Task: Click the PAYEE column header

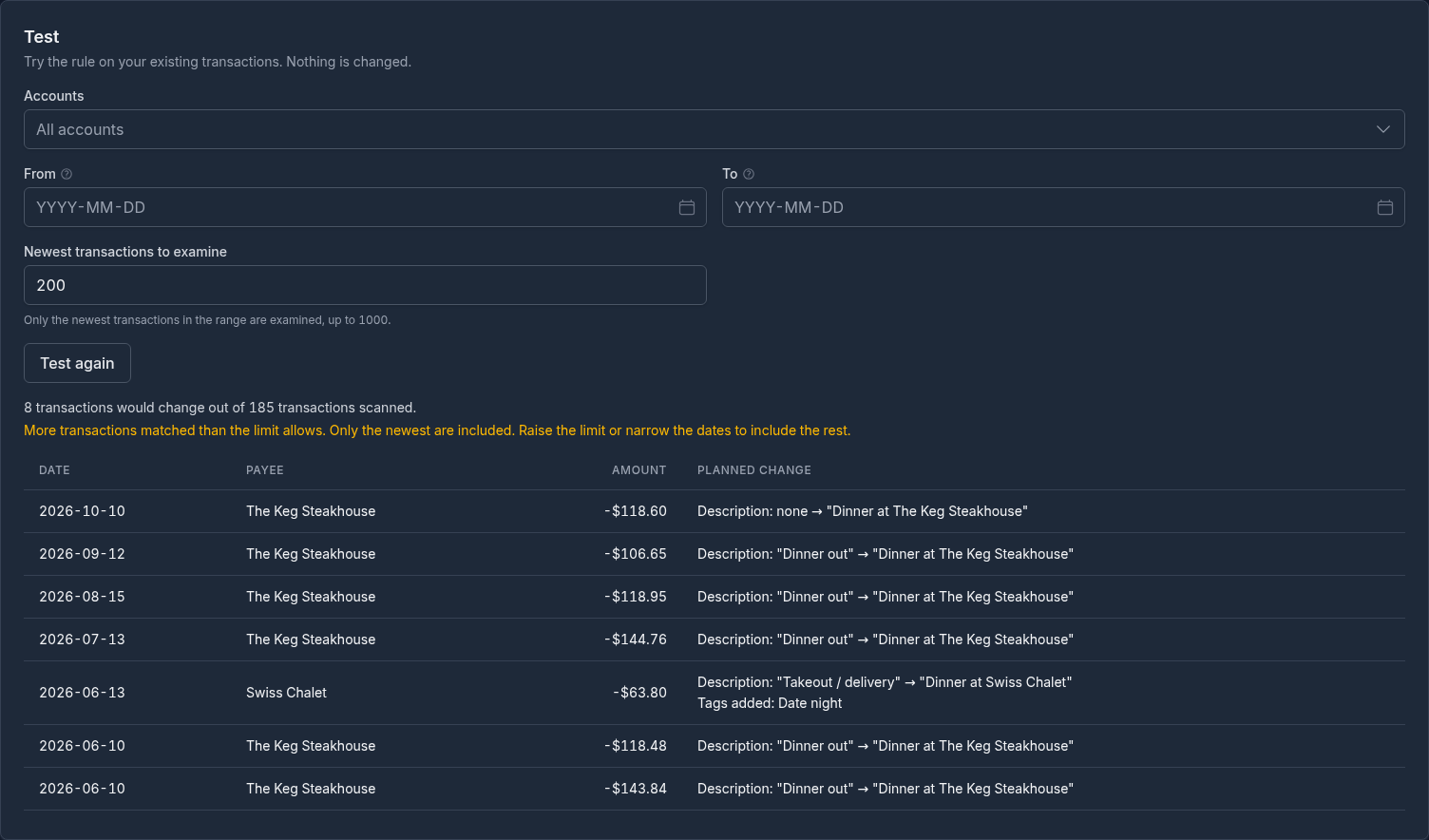Action: click(x=265, y=470)
